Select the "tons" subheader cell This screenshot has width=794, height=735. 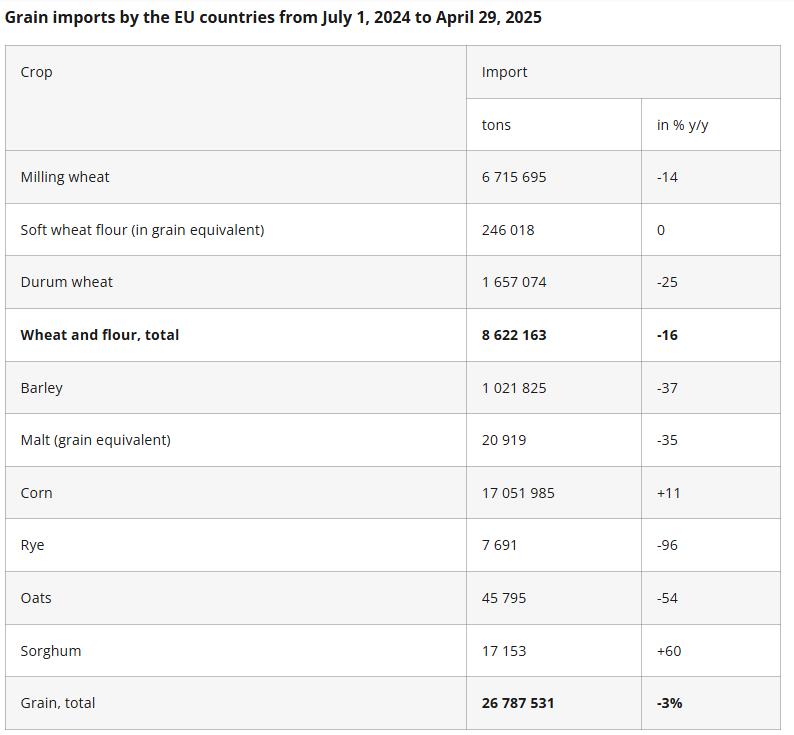(496, 125)
